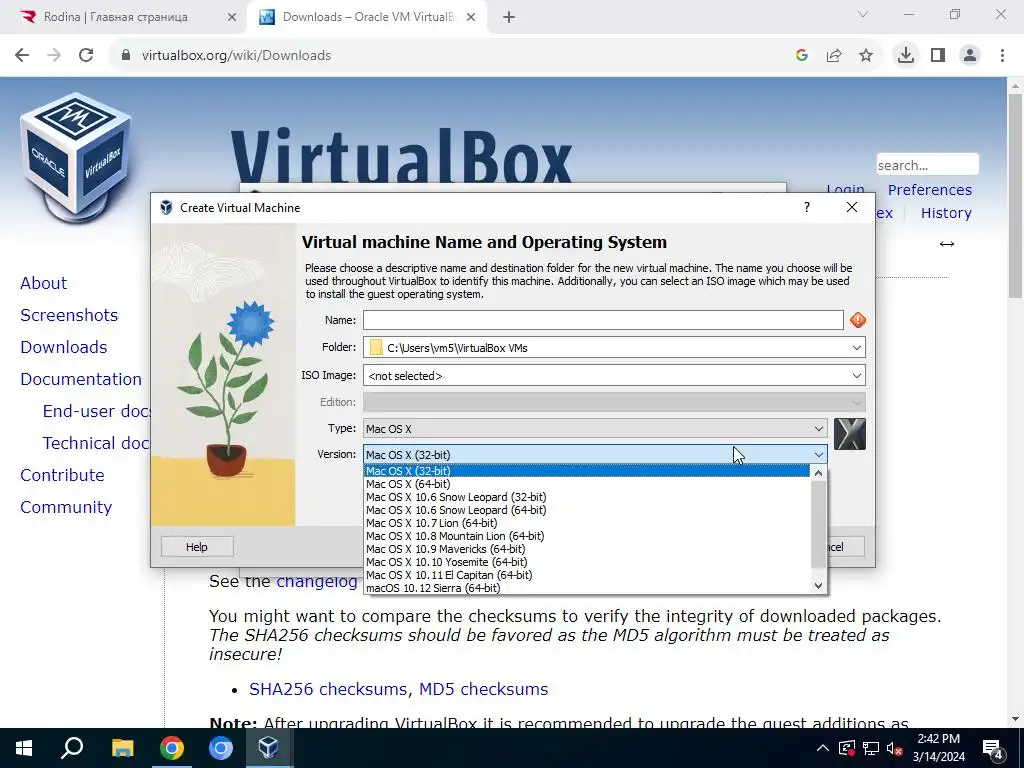Viewport: 1024px width, 768px height.
Task: Choose Mac OS X 10.9 Mavericks (64-bit)
Action: 586,549
